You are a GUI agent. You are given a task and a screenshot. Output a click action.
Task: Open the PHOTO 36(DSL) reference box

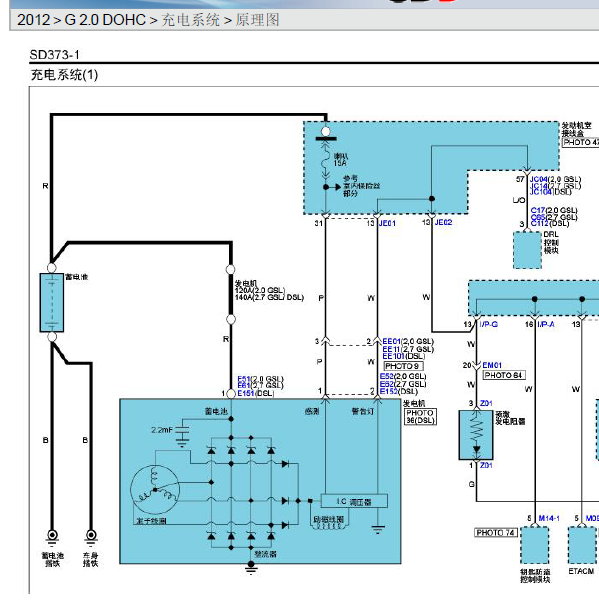coord(420,417)
